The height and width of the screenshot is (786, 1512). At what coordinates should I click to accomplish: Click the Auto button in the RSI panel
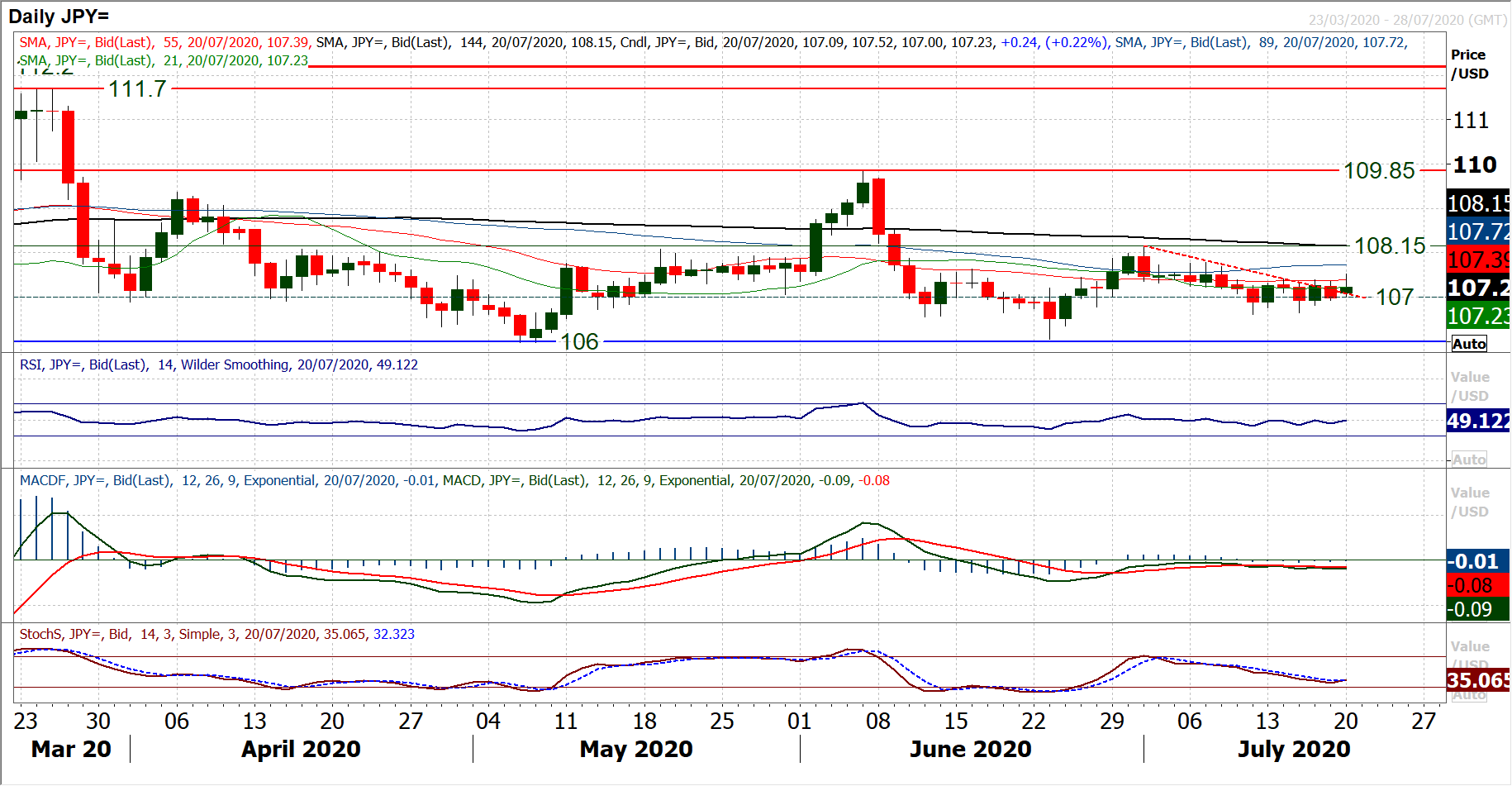[1469, 460]
